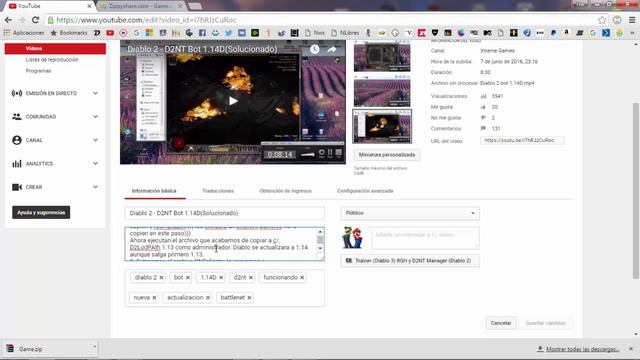Click the Canal account icon
This screenshot has width=640, height=360.
coord(17,140)
